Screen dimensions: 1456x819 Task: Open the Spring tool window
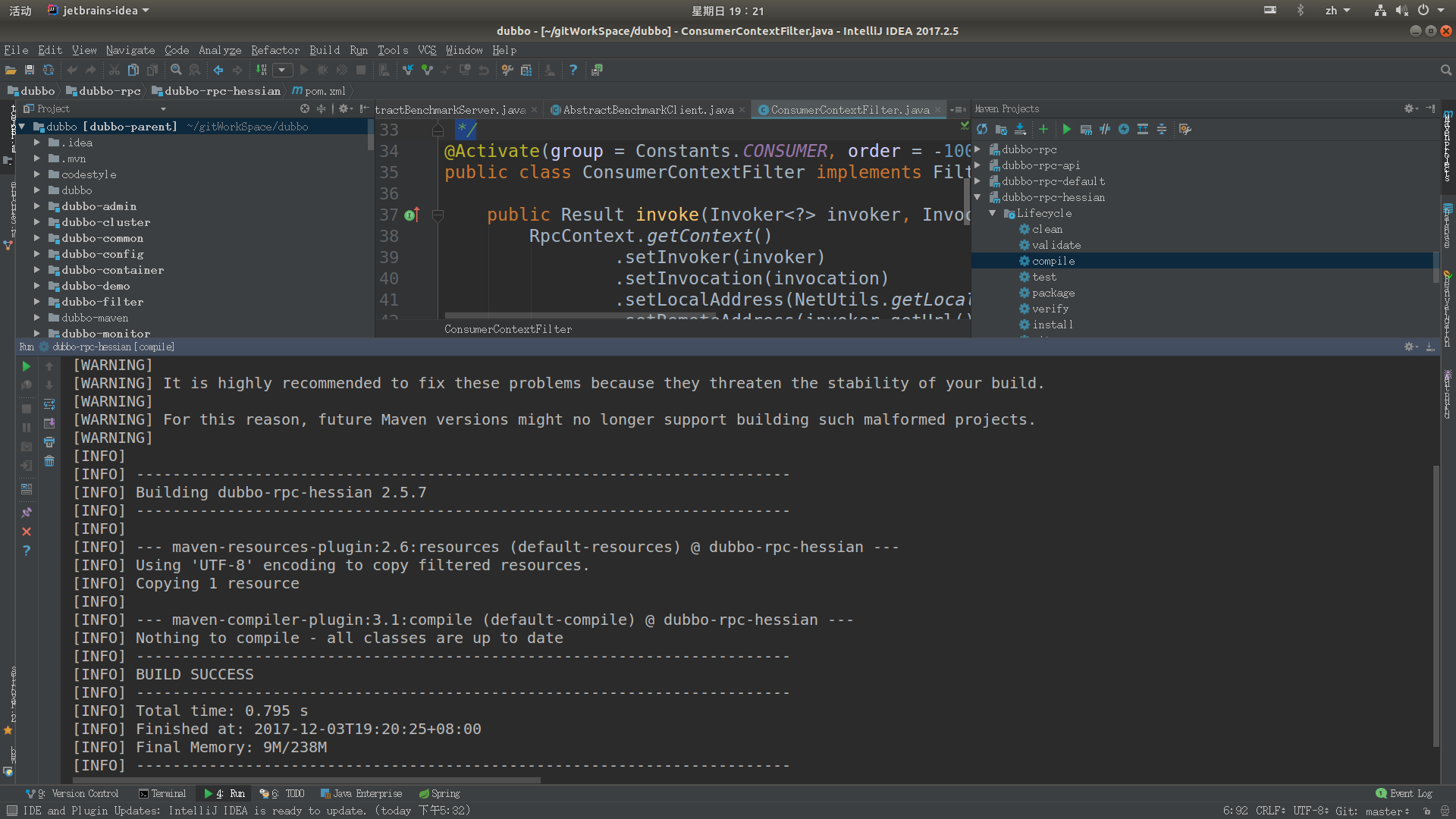coord(439,793)
